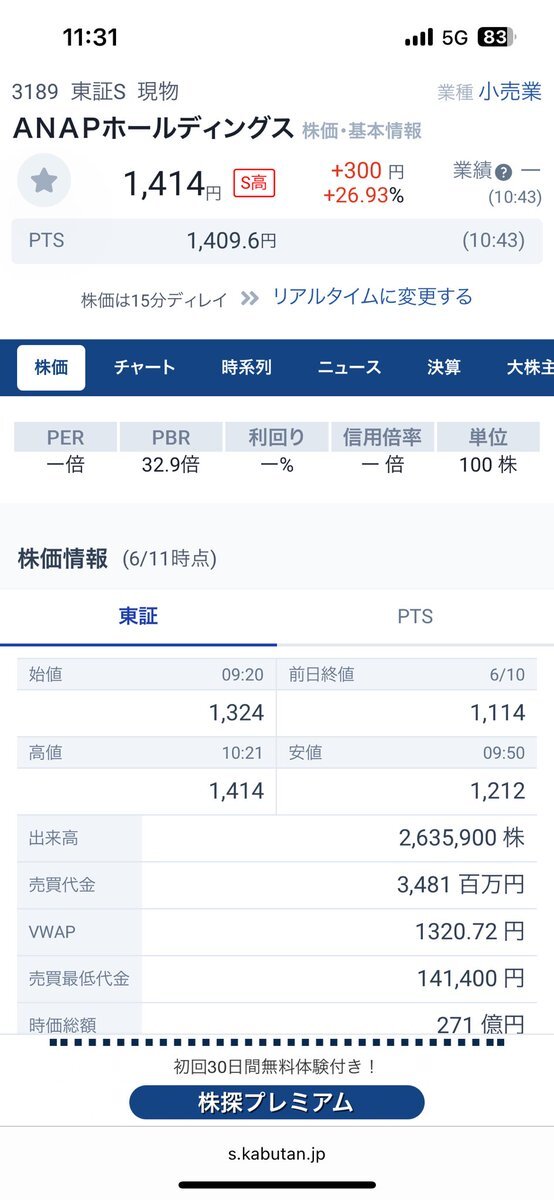
Task: Switch to real-time via リアルタイムに変更する
Action: pos(372,297)
